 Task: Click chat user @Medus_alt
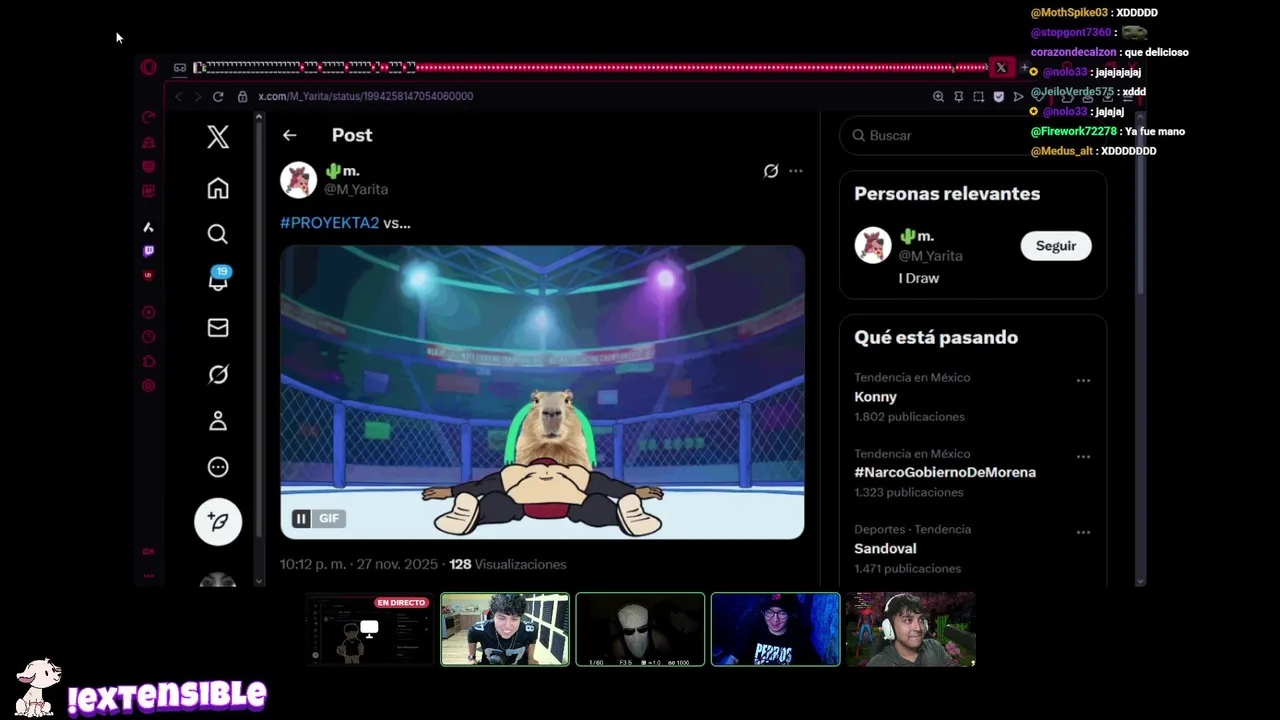pyautogui.click(x=1061, y=151)
